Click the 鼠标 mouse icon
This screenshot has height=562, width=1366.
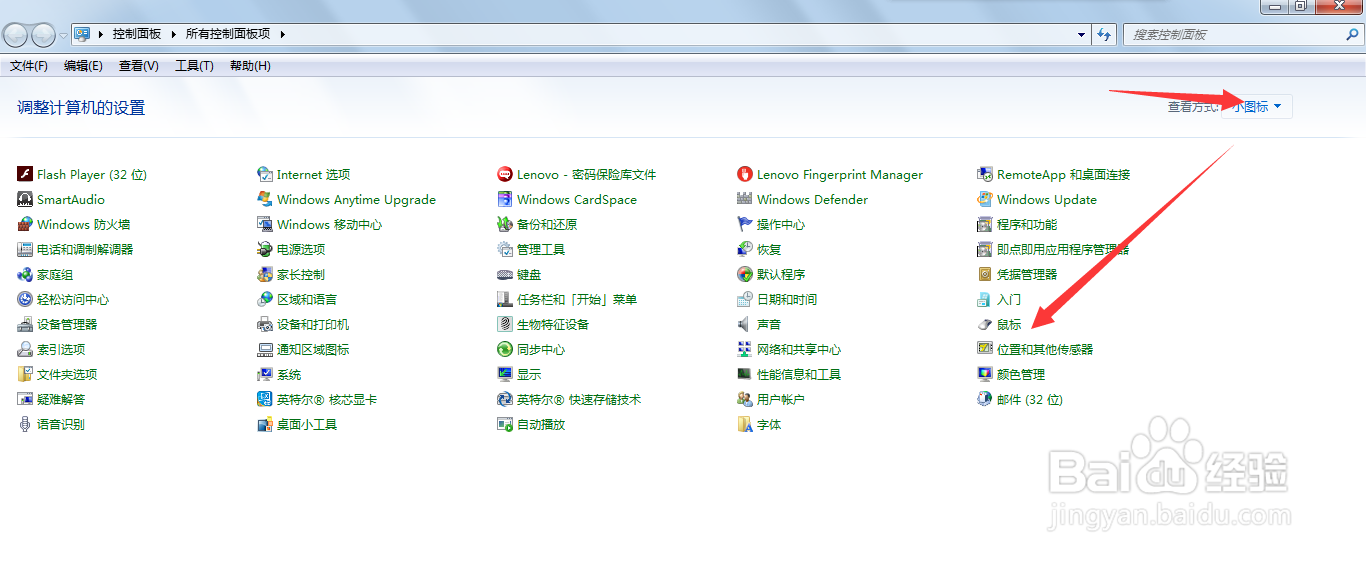pyautogui.click(x=985, y=324)
